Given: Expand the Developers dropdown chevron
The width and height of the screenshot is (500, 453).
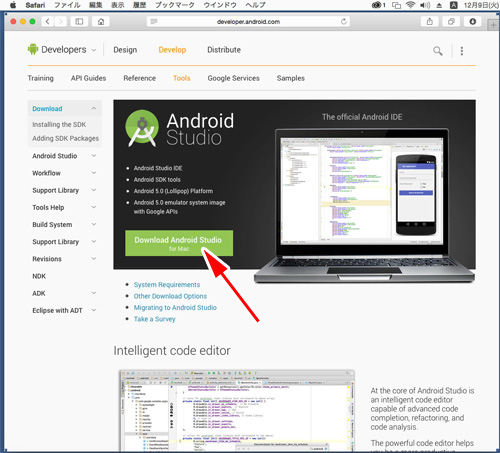Looking at the screenshot, I should 94,50.
